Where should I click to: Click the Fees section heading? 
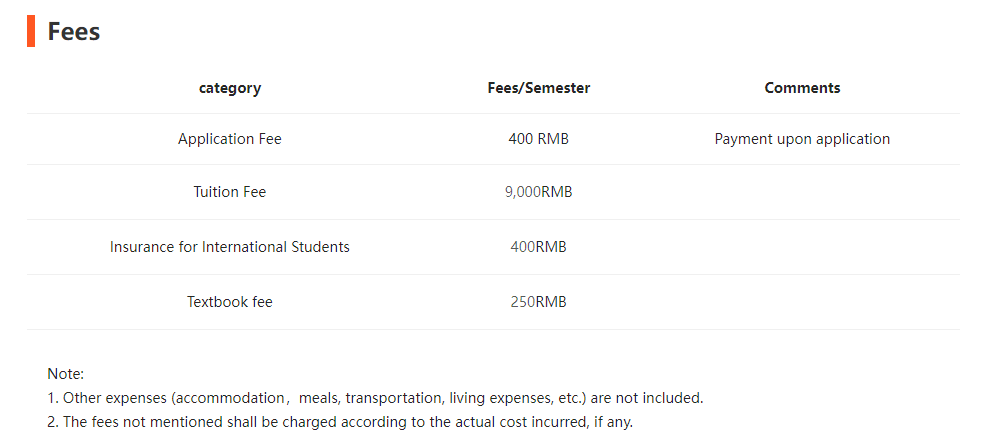(x=73, y=32)
